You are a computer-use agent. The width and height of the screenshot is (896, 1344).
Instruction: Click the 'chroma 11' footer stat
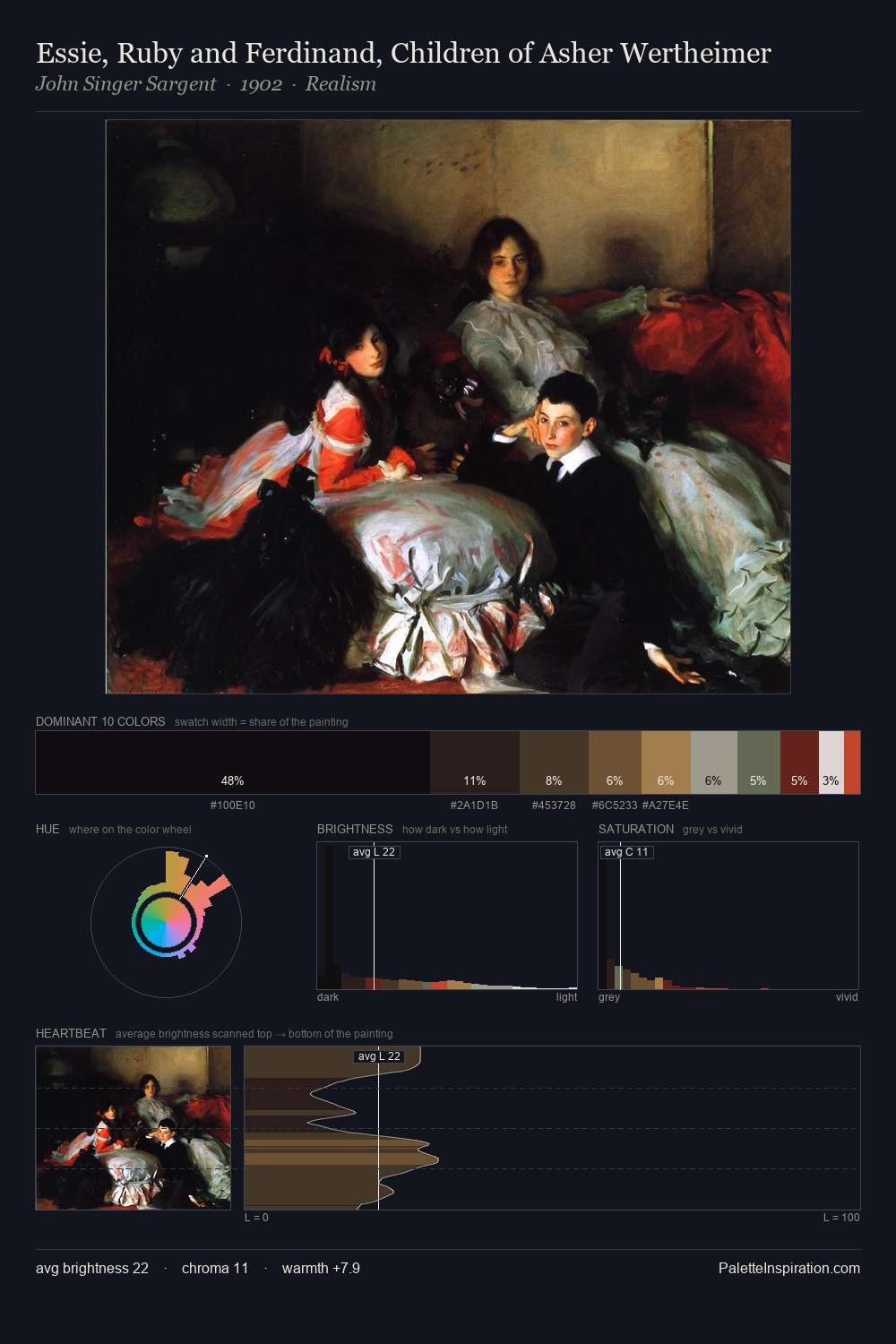215,1269
